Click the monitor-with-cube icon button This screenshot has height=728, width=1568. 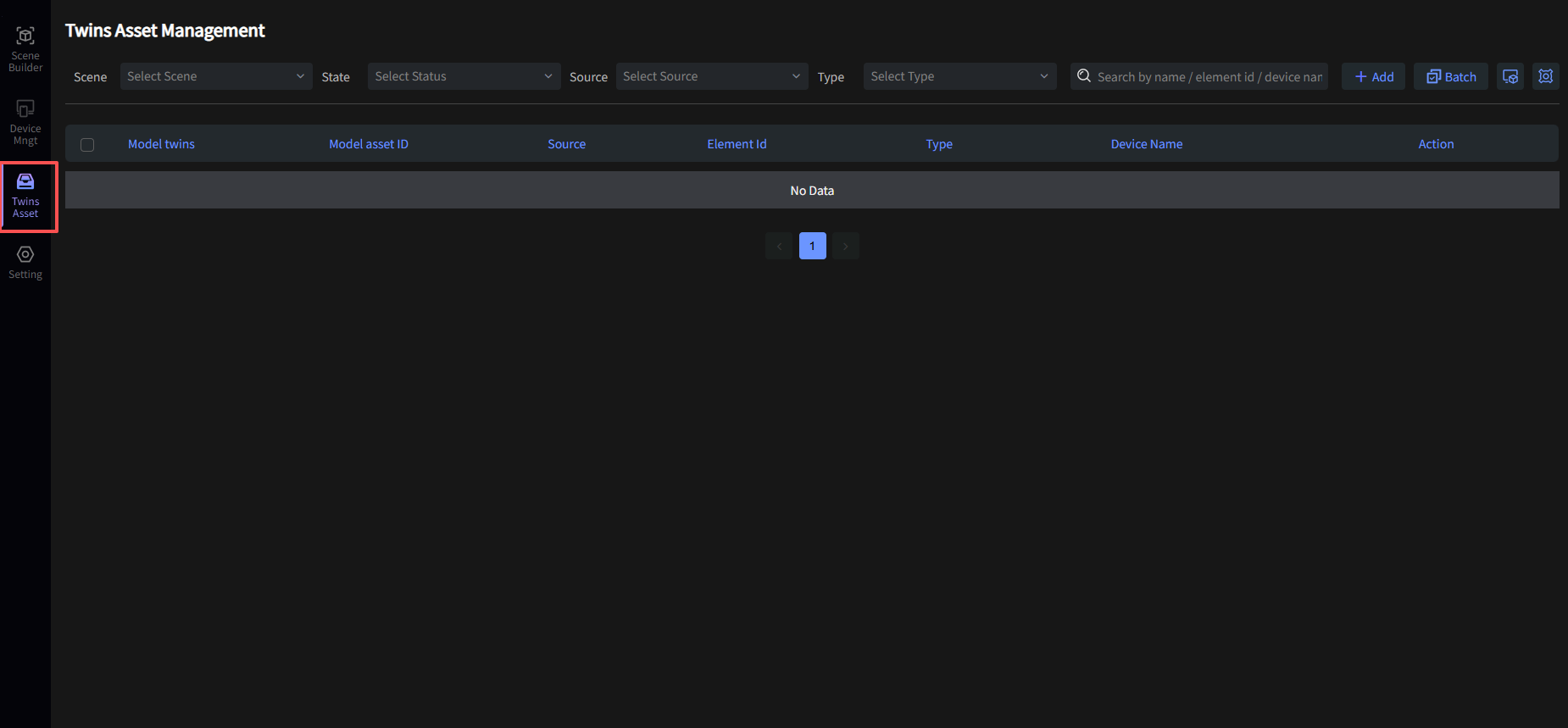(x=1510, y=76)
